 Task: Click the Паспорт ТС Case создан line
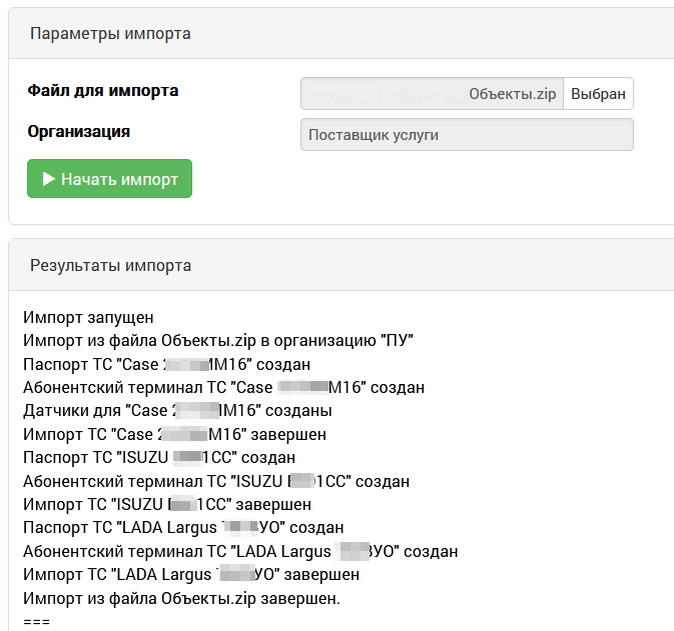pos(167,364)
